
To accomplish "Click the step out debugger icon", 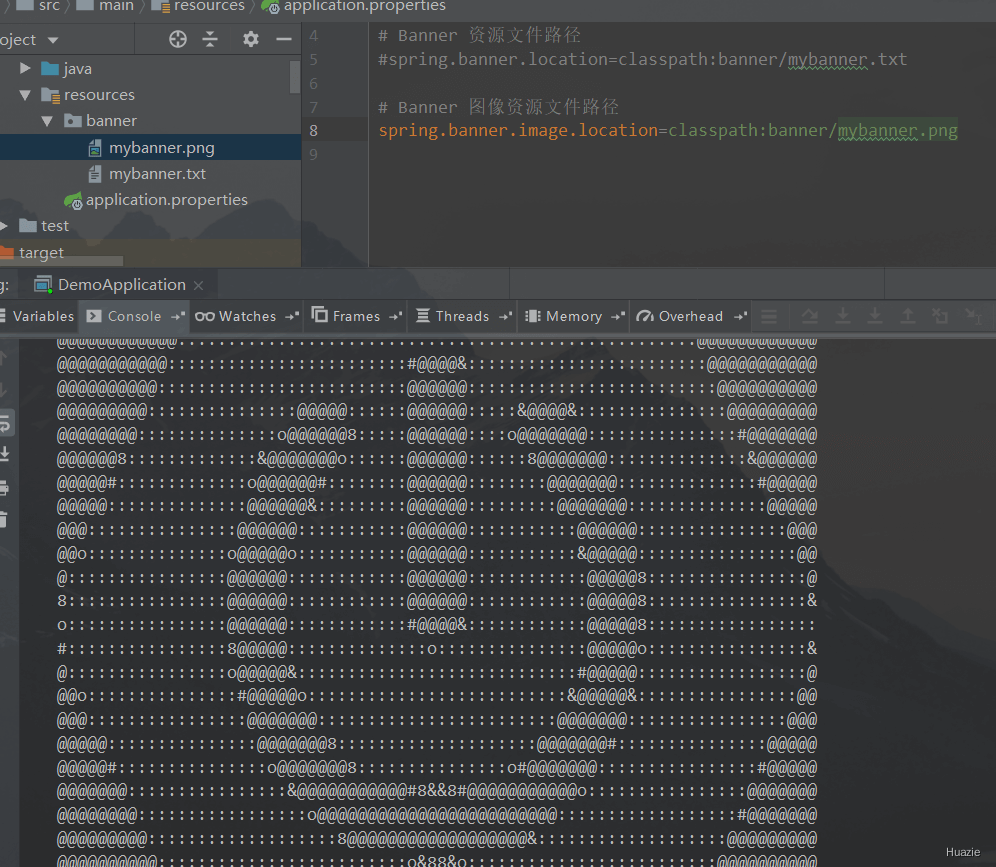I will click(x=908, y=316).
